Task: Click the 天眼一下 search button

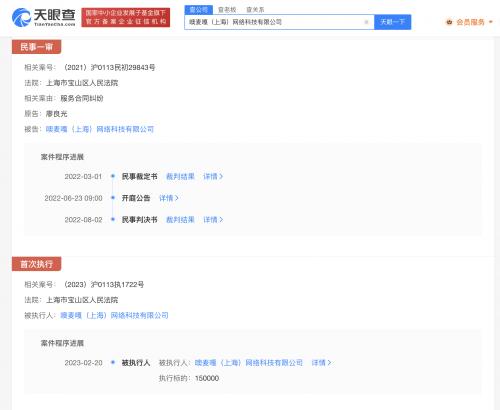Action: point(392,22)
